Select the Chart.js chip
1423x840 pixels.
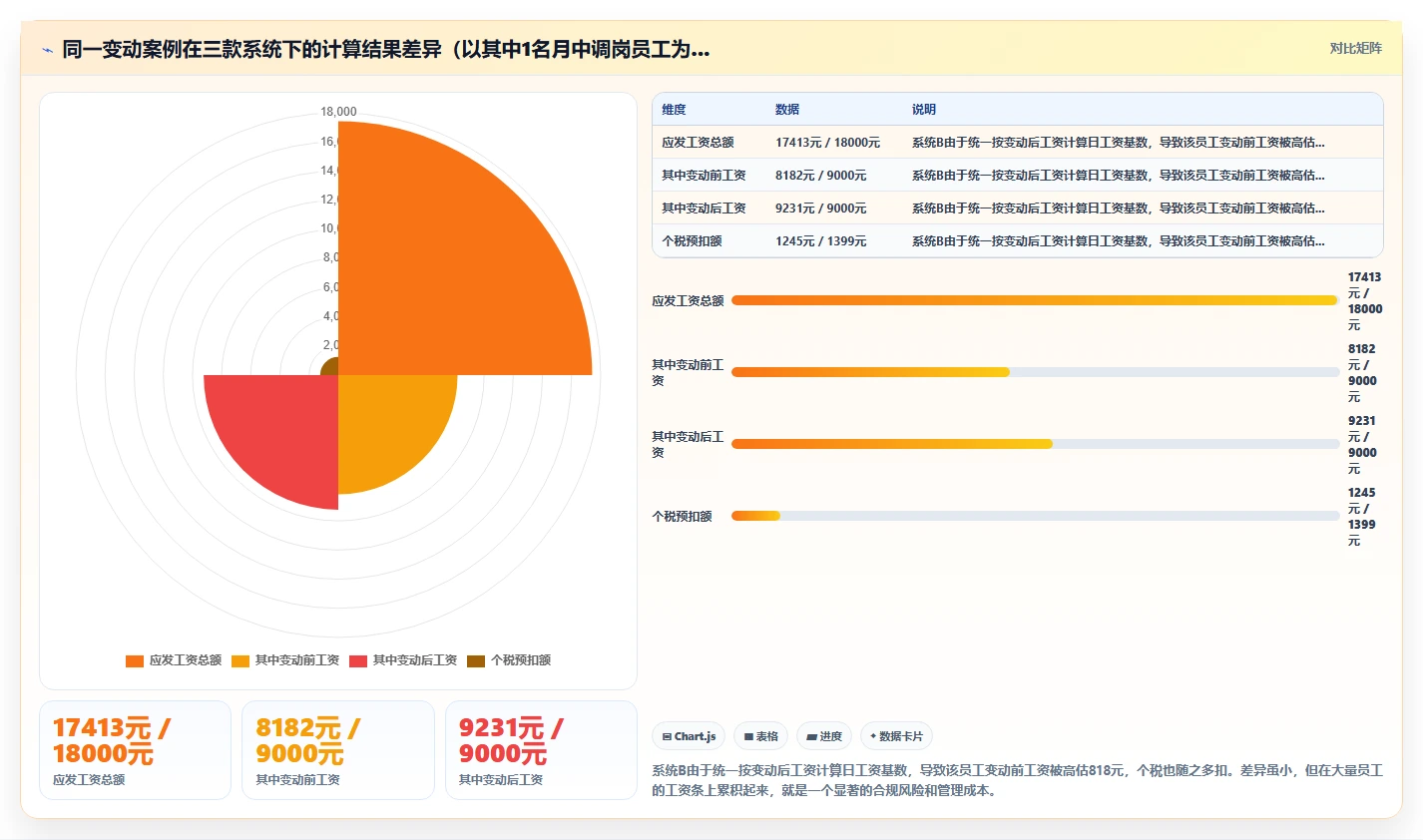689,736
